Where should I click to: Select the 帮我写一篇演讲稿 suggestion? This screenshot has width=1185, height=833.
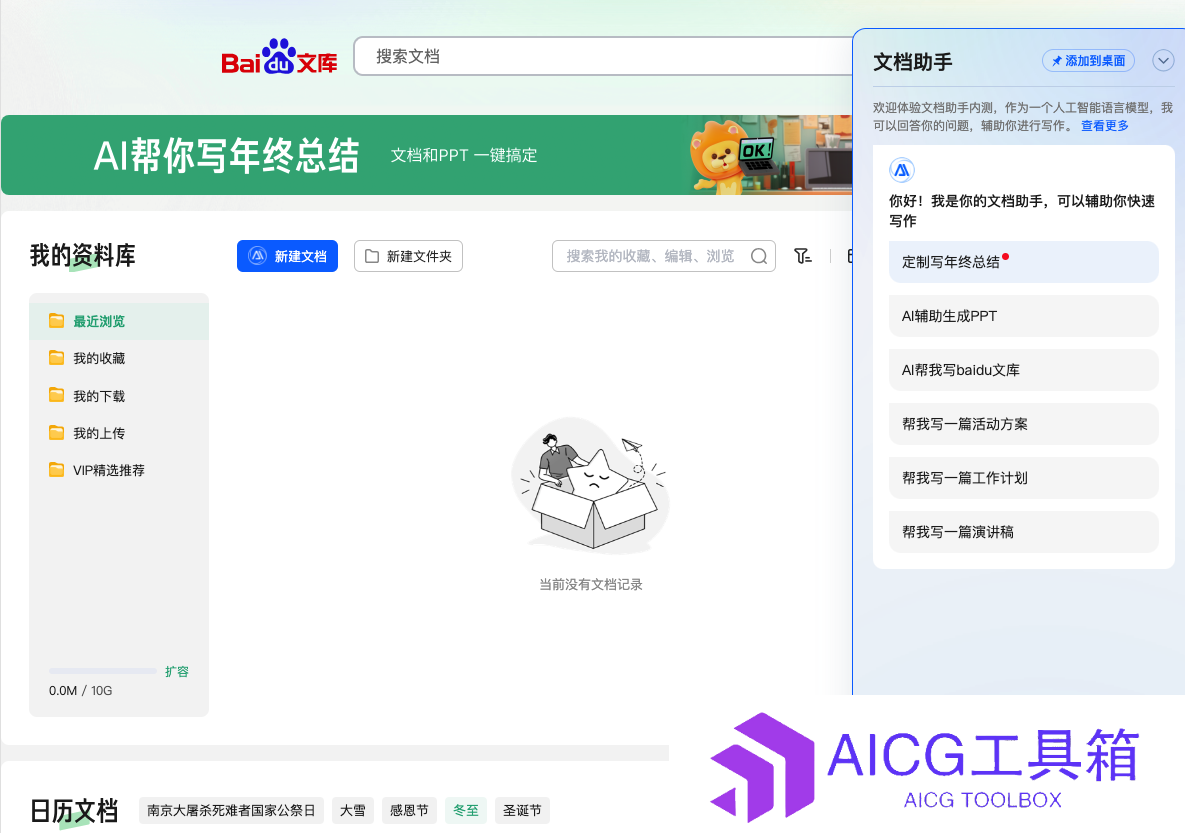pos(1023,532)
